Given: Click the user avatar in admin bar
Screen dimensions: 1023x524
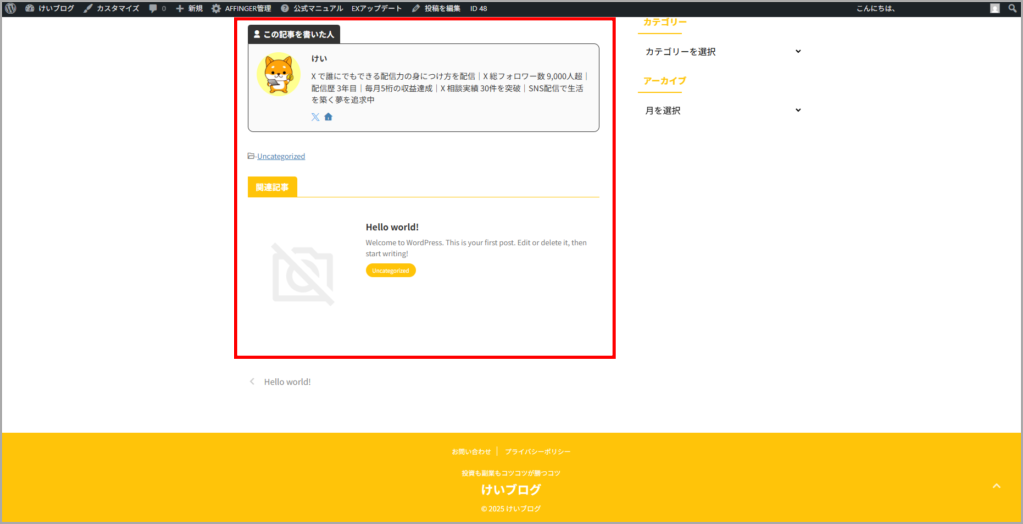Looking at the screenshot, I should (x=994, y=8).
